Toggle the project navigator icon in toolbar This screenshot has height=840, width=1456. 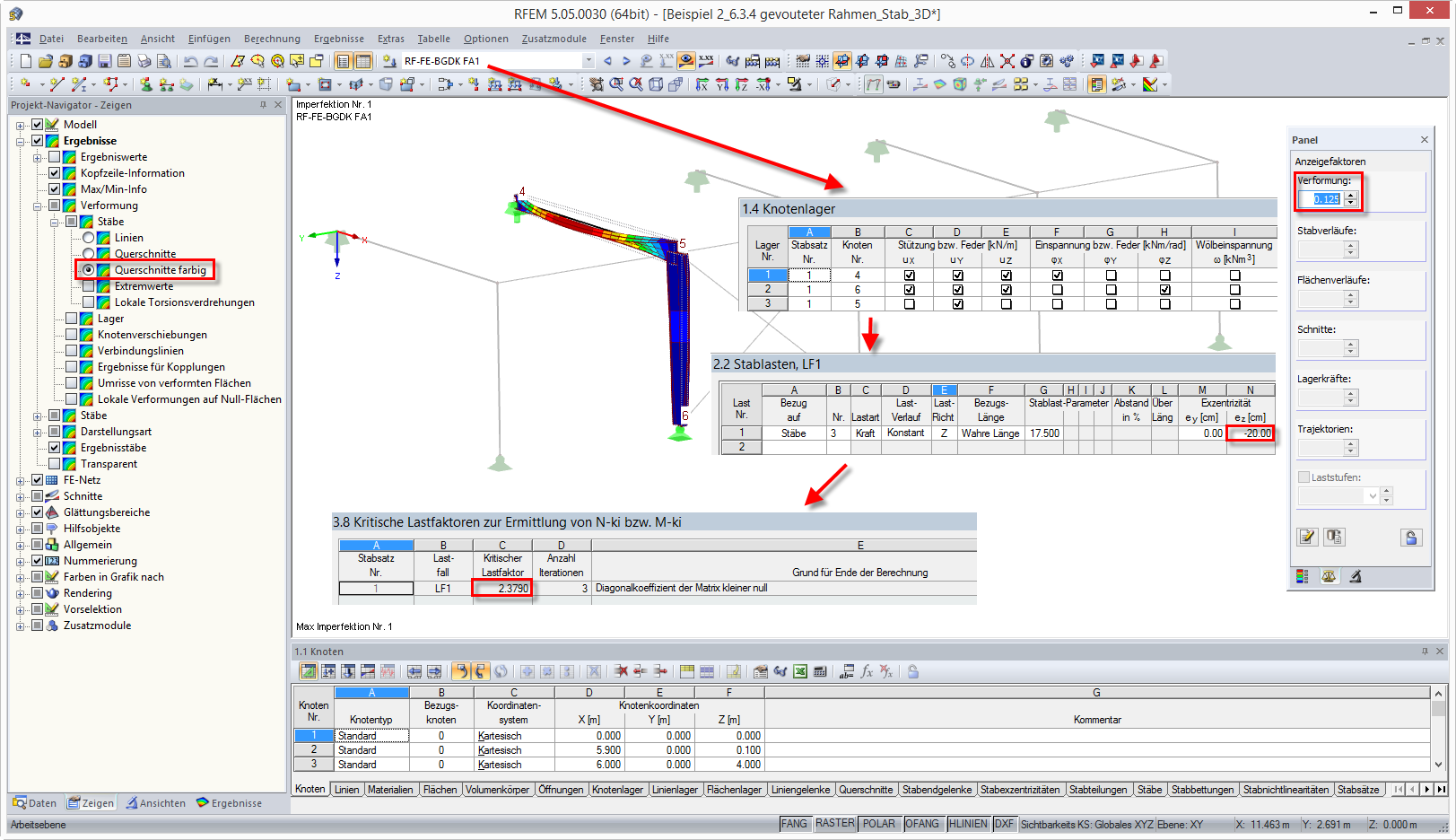343,61
